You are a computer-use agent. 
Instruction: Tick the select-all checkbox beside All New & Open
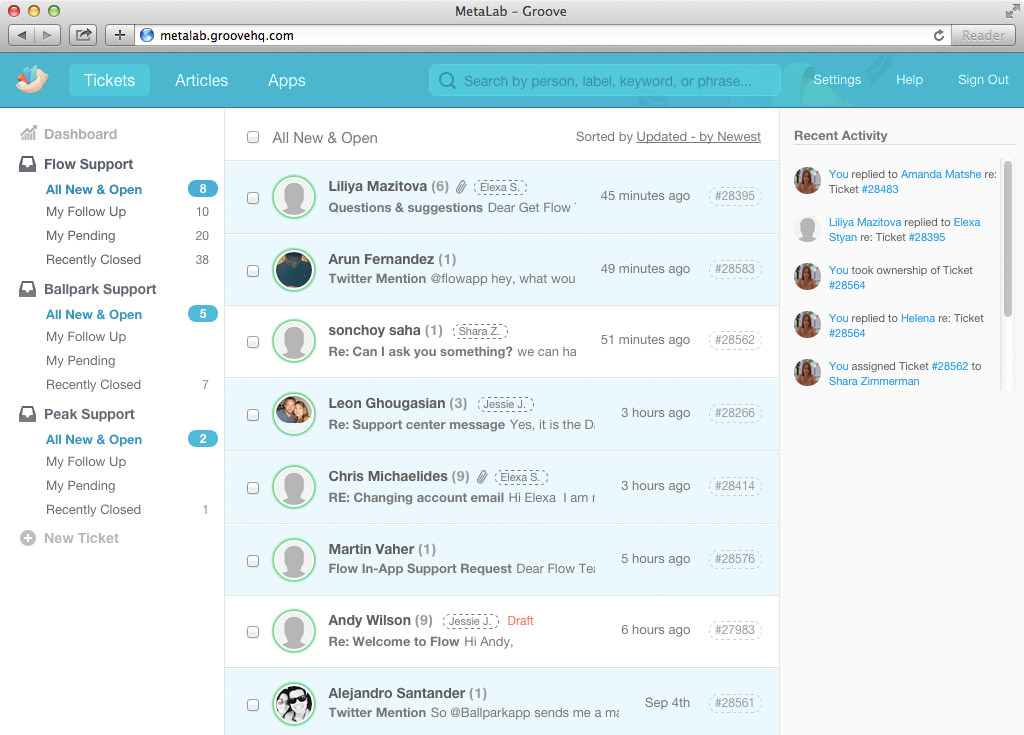pos(253,137)
